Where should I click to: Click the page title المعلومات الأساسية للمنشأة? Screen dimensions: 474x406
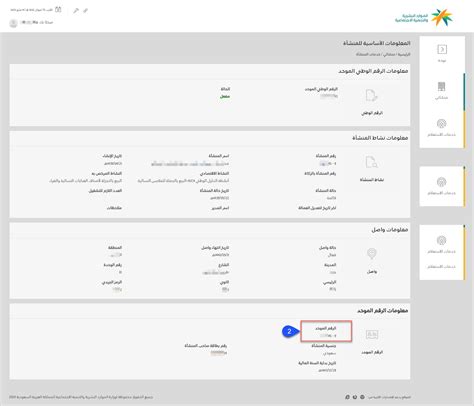(x=377, y=43)
